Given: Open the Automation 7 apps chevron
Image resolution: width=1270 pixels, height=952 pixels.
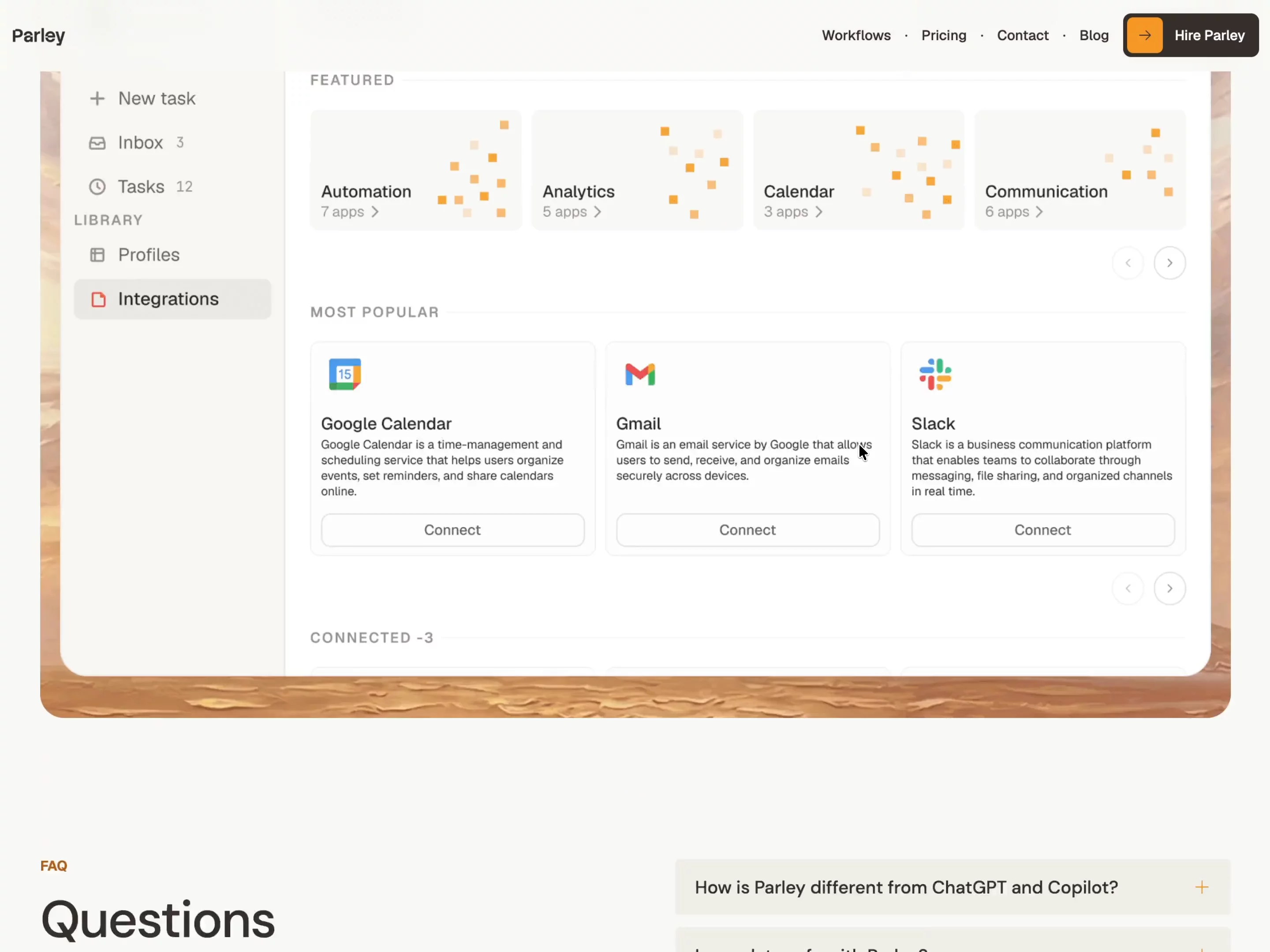Looking at the screenshot, I should 375,212.
